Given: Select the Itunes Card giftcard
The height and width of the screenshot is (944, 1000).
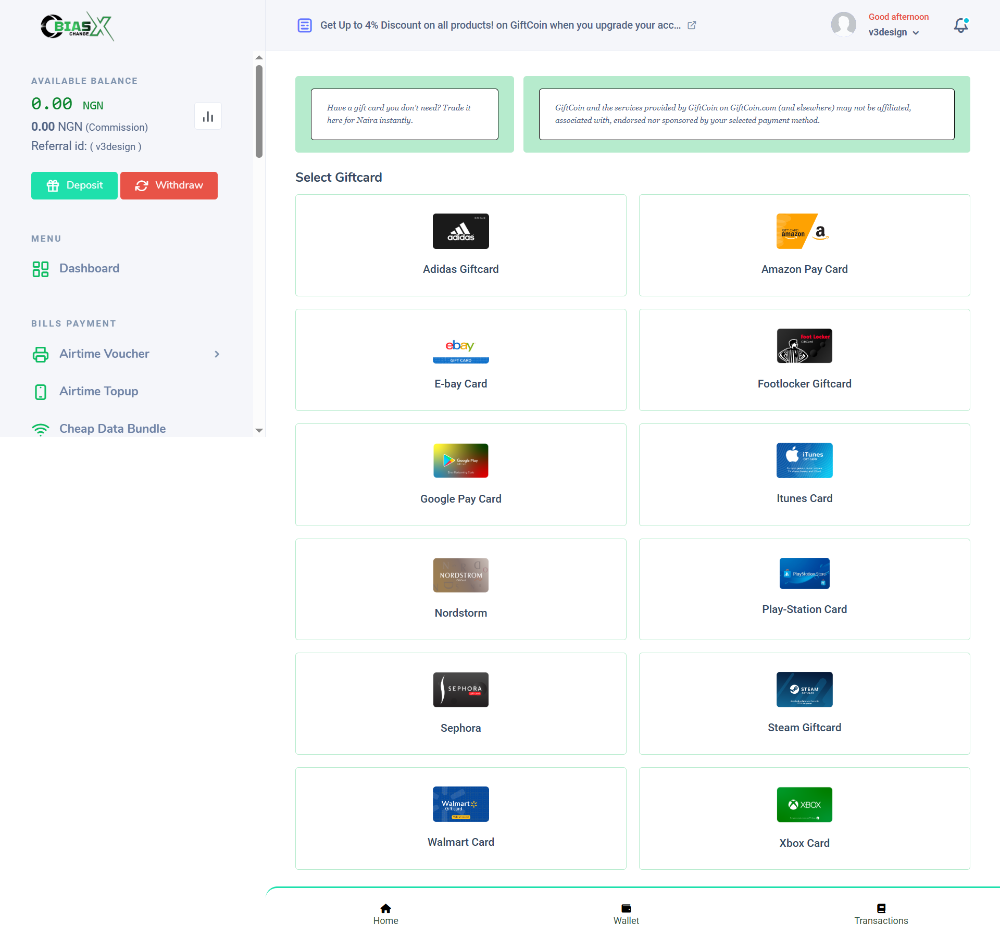Looking at the screenshot, I should coord(804,474).
